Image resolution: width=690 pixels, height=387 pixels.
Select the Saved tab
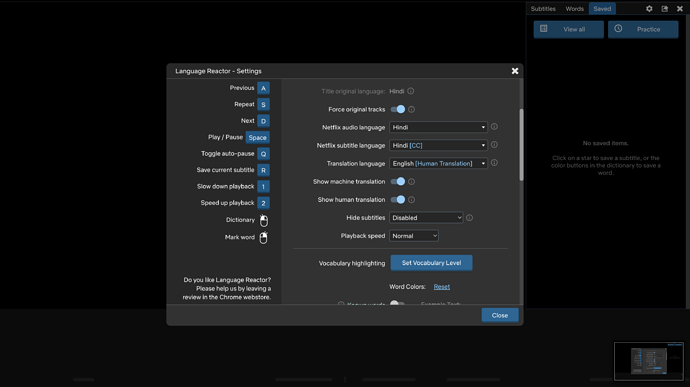[x=602, y=8]
